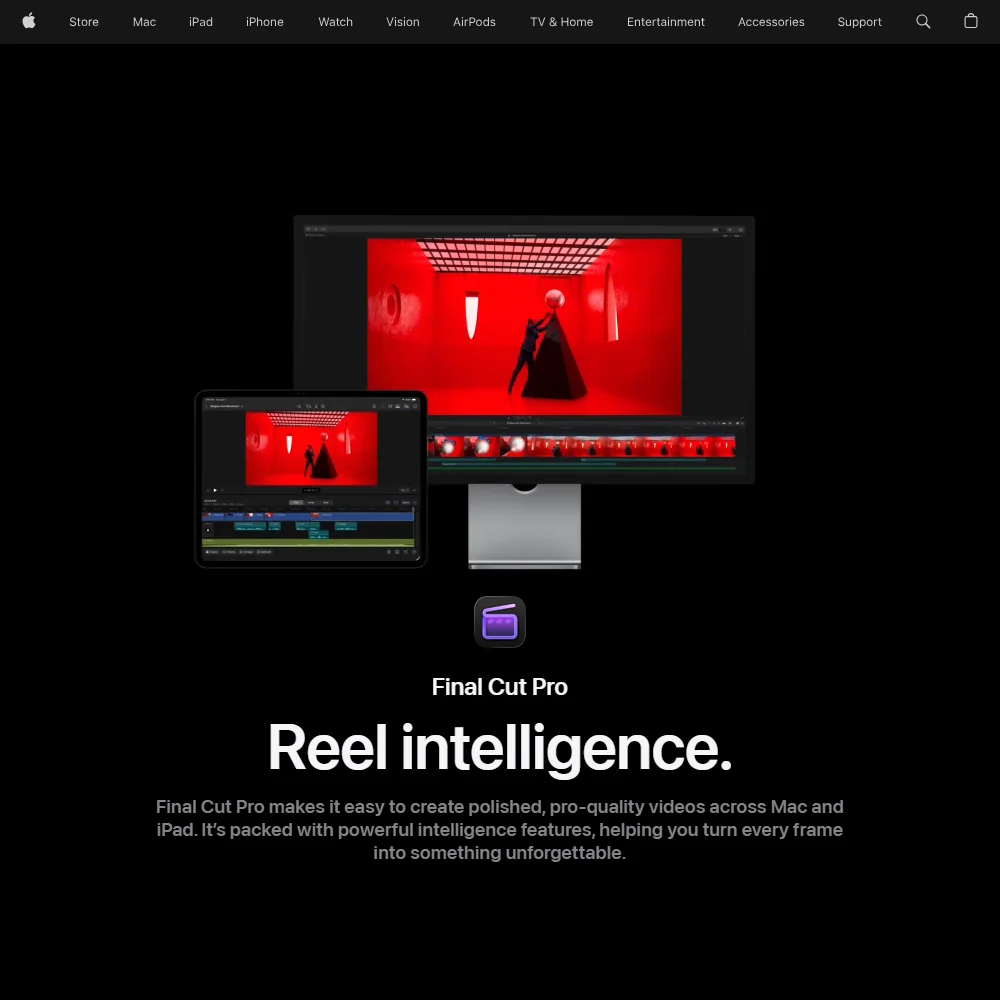This screenshot has width=1000, height=1000.
Task: Click the Apple logo home icon
Action: pyautogui.click(x=29, y=22)
